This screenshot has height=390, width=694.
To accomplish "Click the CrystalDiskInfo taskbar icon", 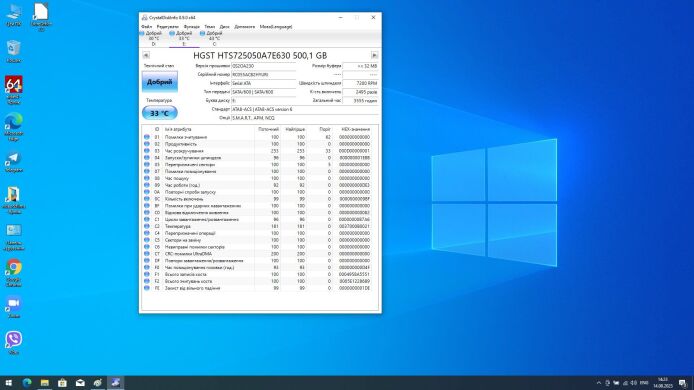I will pos(116,383).
